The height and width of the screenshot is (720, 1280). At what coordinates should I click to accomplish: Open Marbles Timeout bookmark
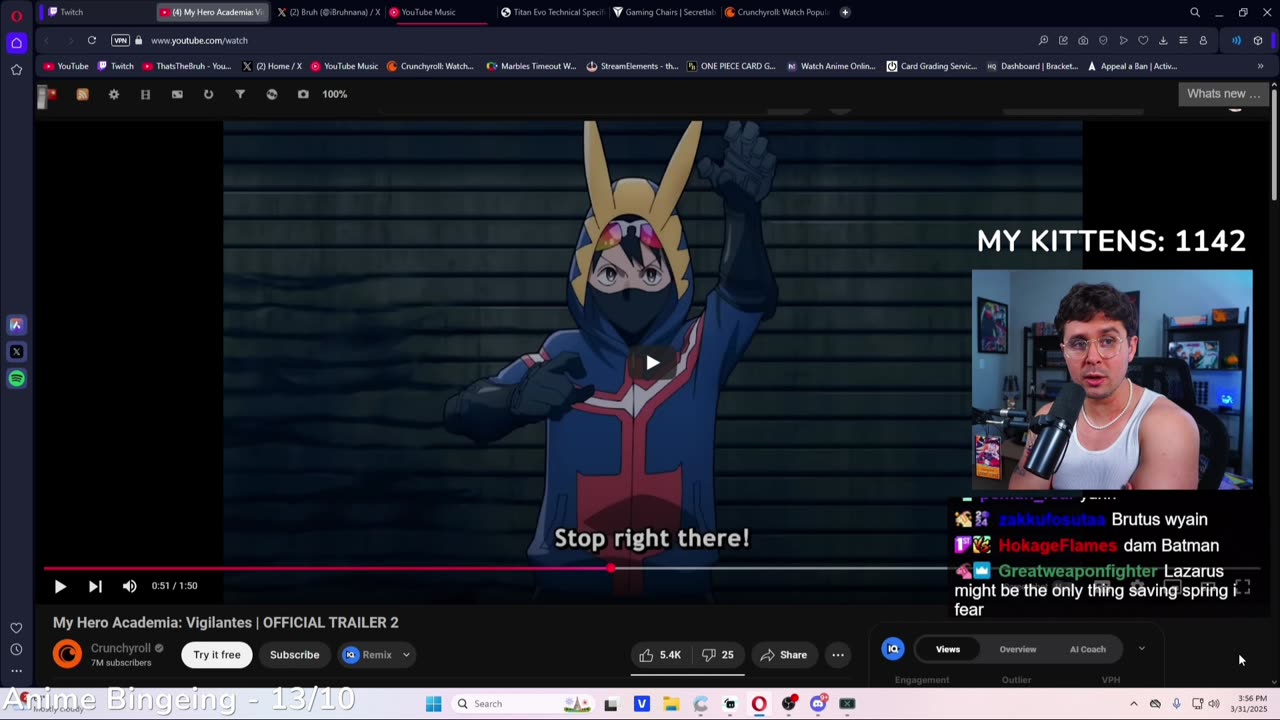point(531,66)
